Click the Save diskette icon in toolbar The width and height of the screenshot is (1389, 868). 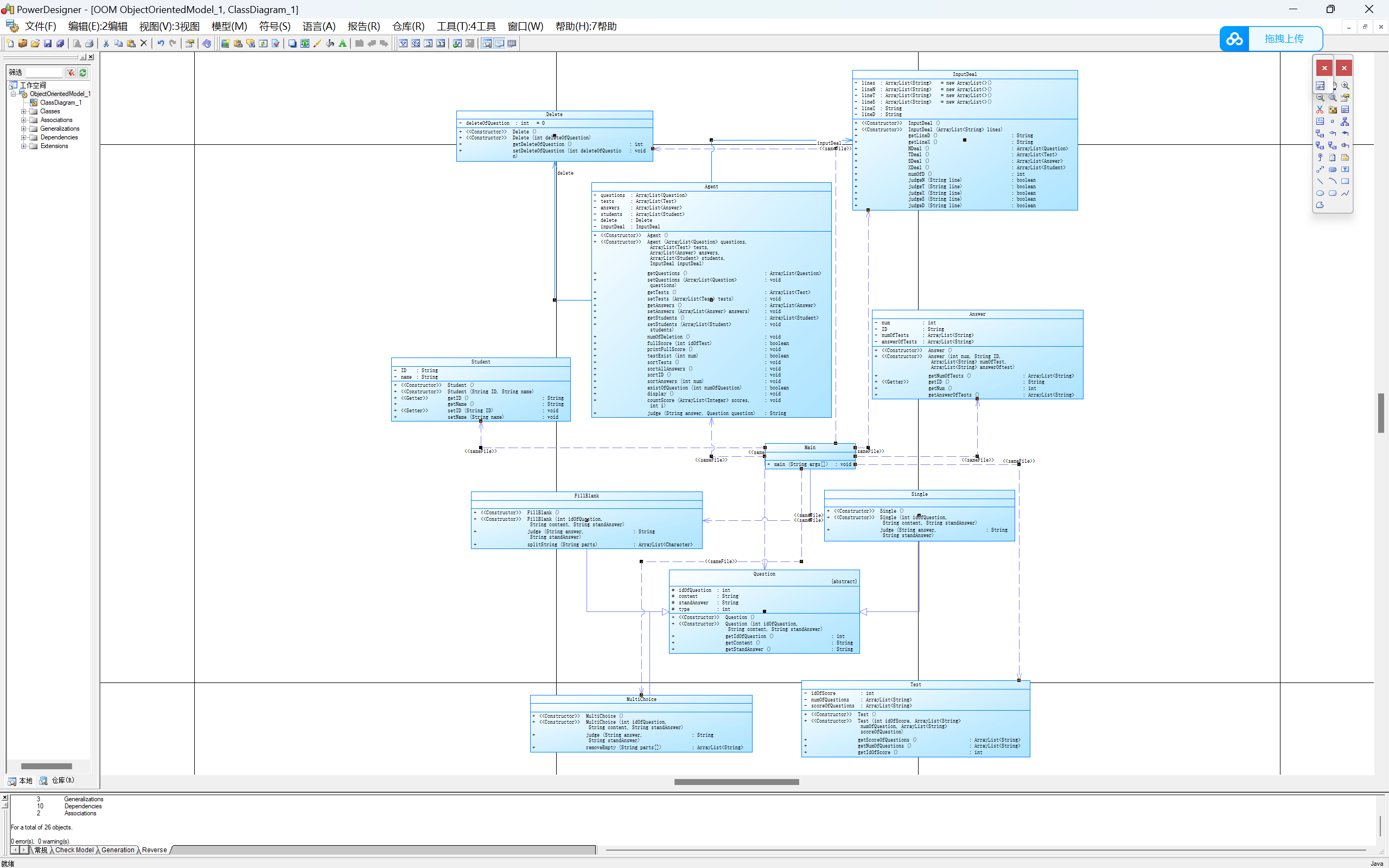pos(48,43)
